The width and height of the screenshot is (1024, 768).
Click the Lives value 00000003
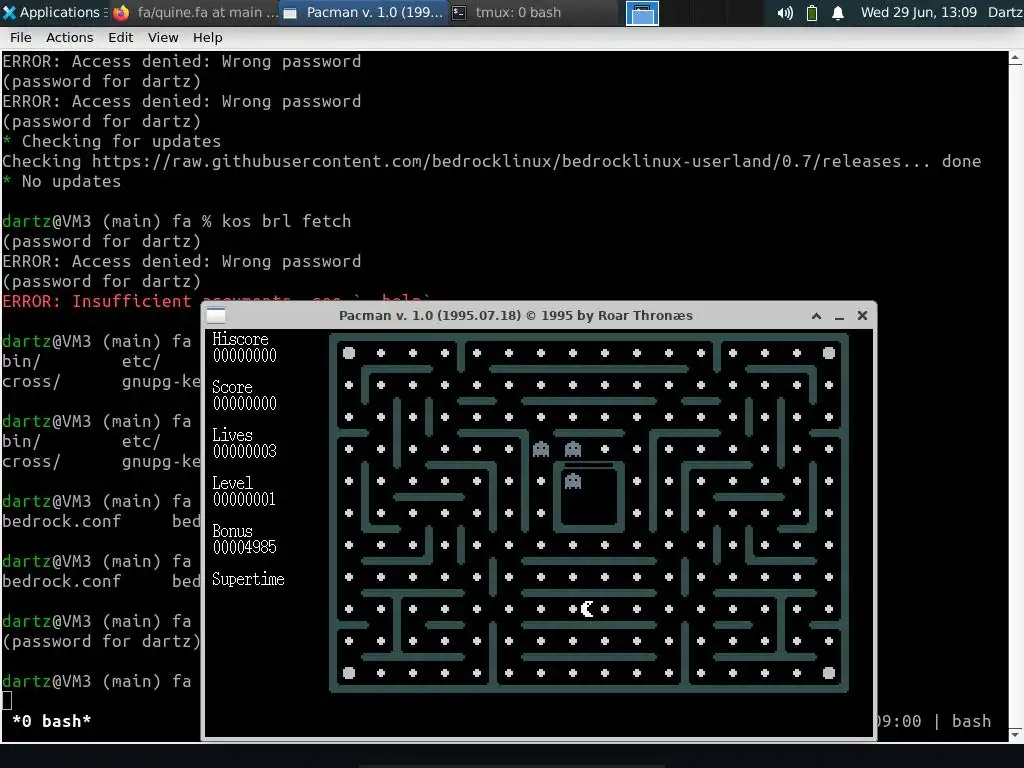point(245,451)
